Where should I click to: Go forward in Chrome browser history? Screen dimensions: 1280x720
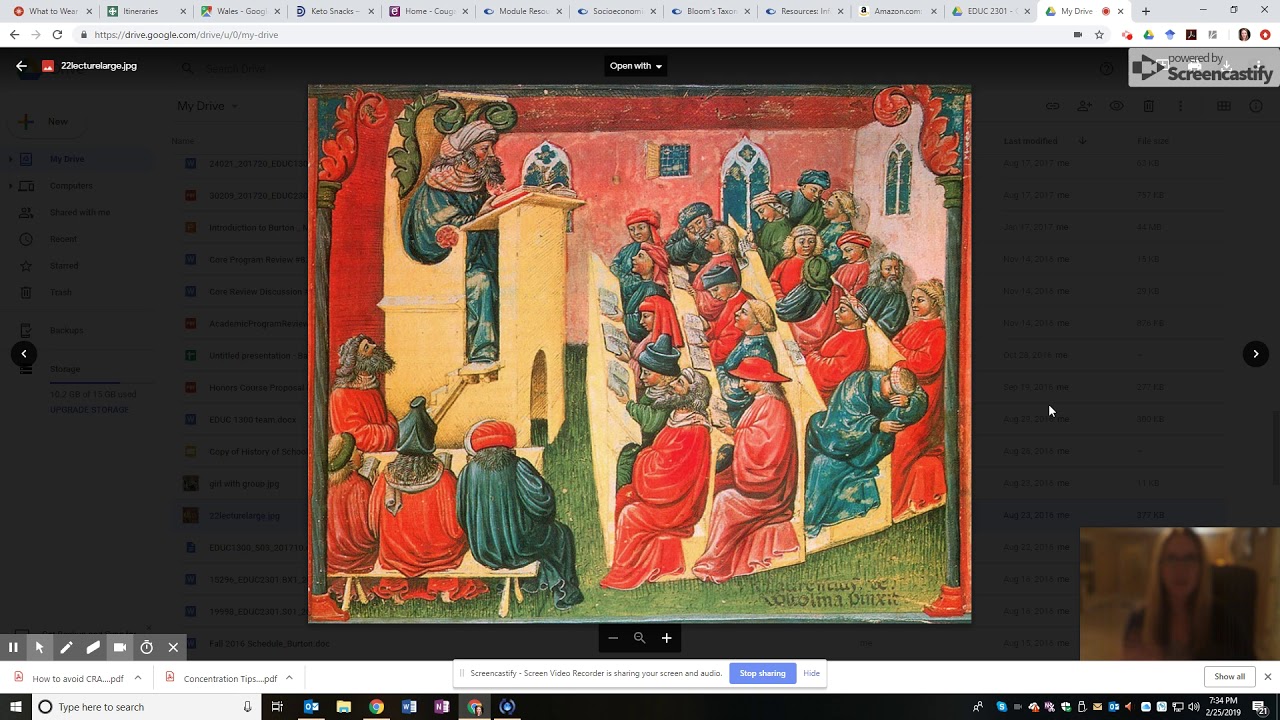click(x=36, y=35)
